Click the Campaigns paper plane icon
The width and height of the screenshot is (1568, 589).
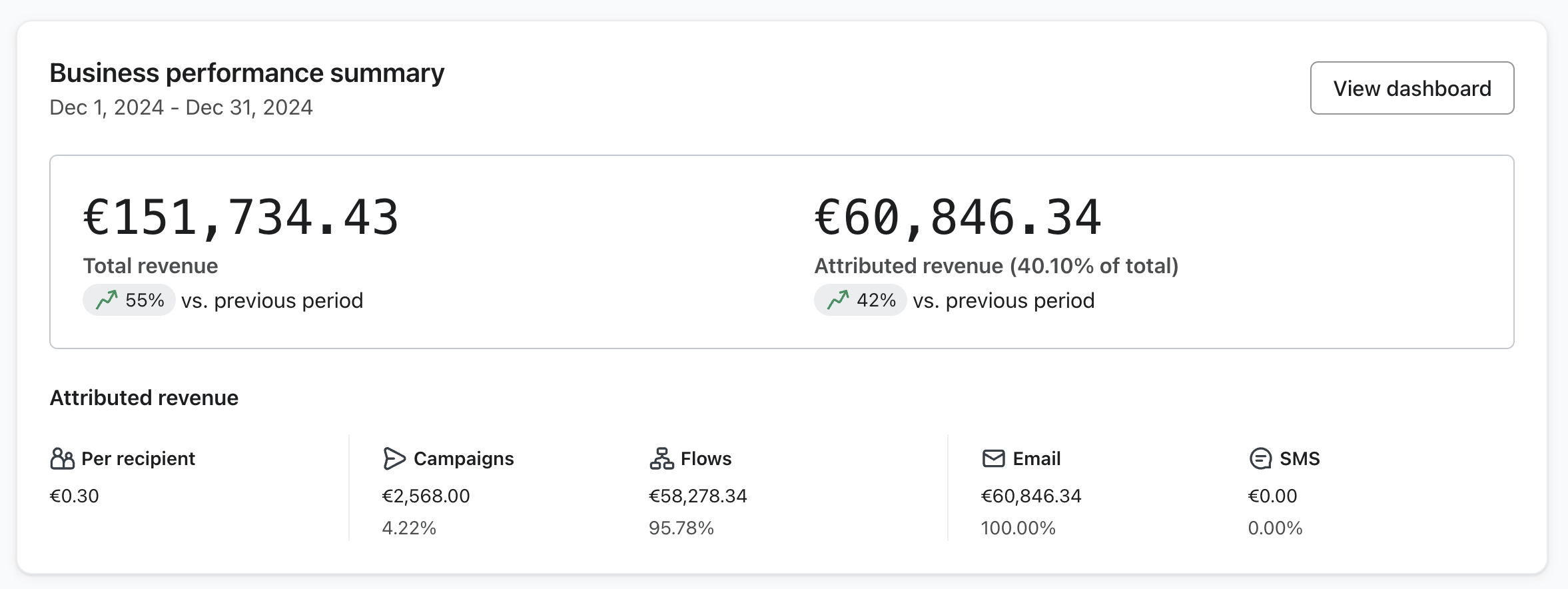coord(394,459)
